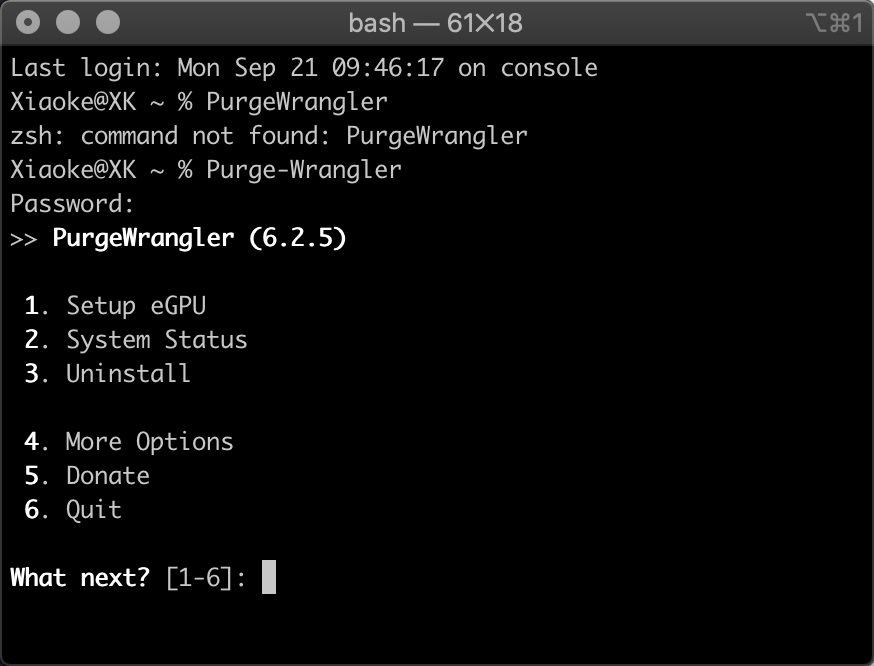Click the 'Donate' menu entry

pyautogui.click(x=108, y=476)
